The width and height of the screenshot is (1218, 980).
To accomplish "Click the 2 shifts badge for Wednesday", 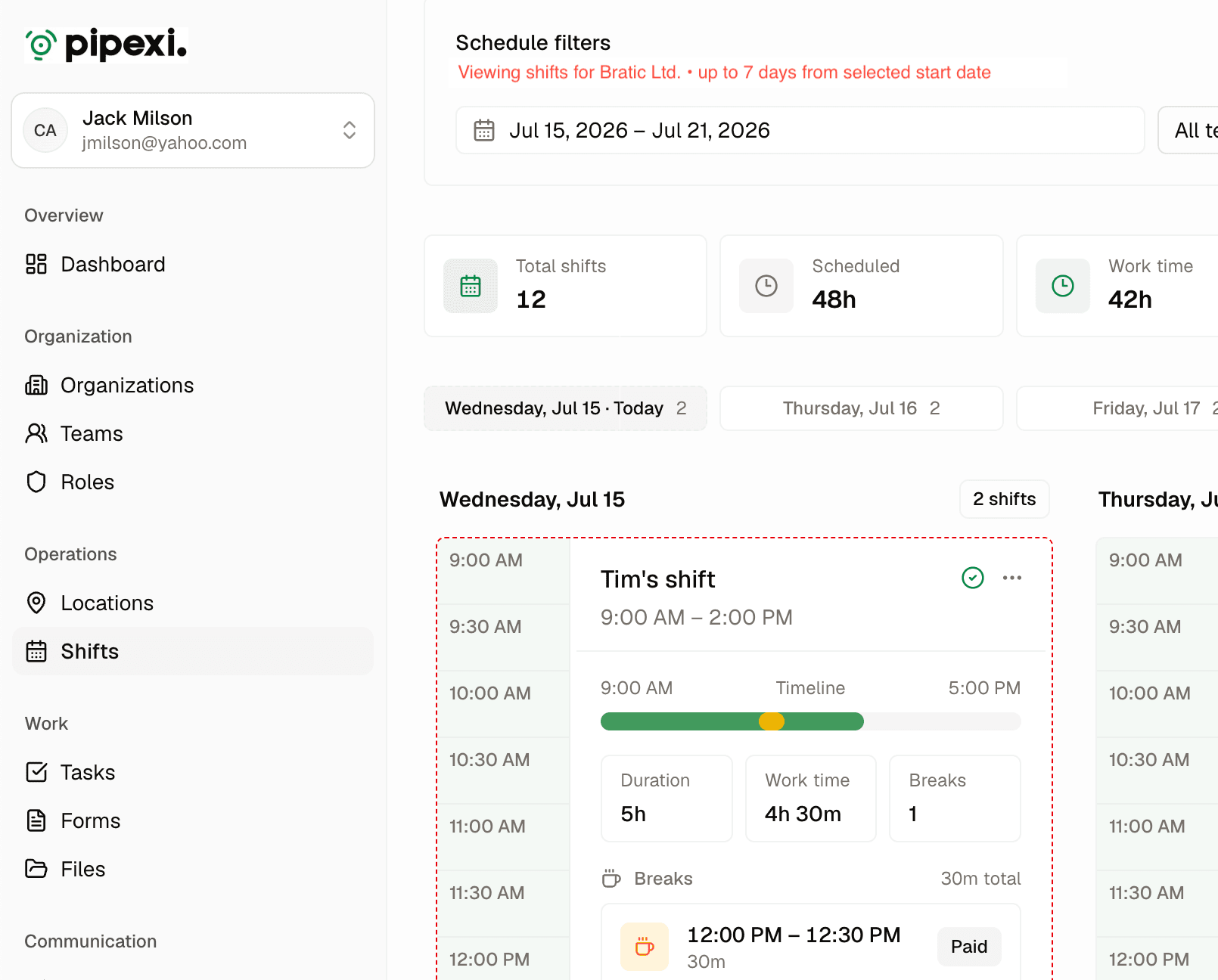I will click(1005, 499).
